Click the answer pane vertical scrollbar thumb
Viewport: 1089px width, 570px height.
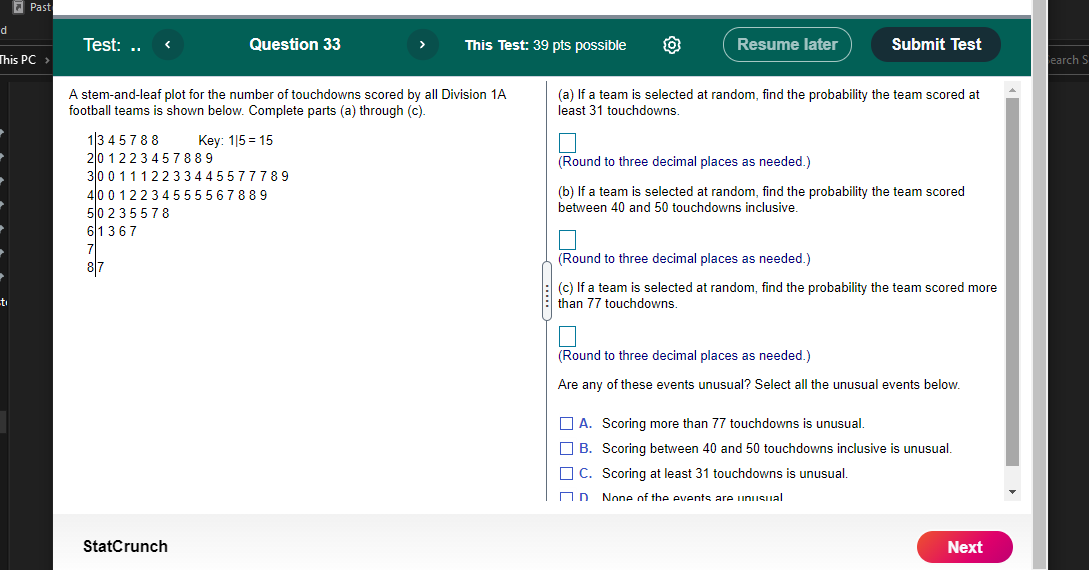(x=1013, y=282)
